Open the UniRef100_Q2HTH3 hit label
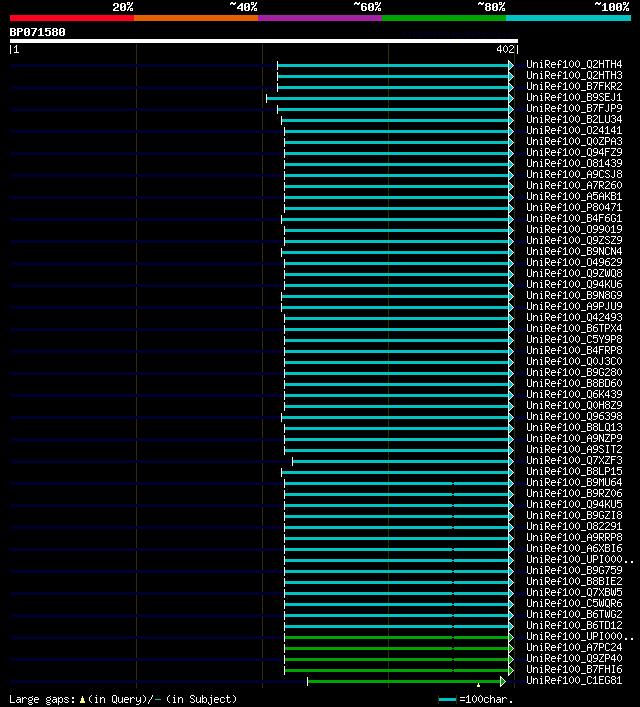 [574, 75]
